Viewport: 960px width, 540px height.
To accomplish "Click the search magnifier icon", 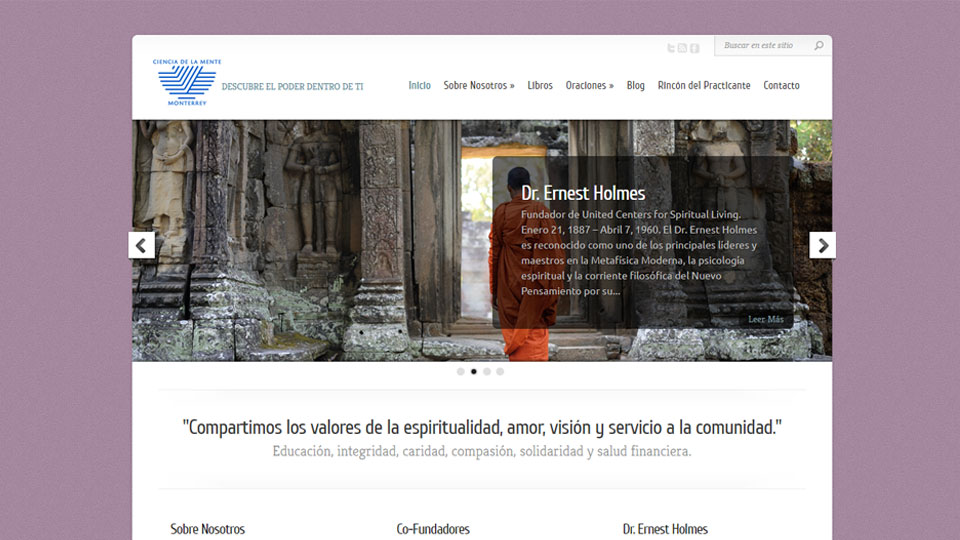I will coord(819,46).
